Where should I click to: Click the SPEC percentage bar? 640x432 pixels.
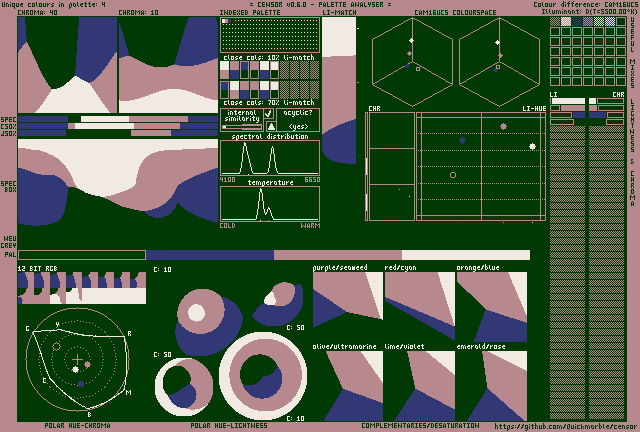pos(118,119)
